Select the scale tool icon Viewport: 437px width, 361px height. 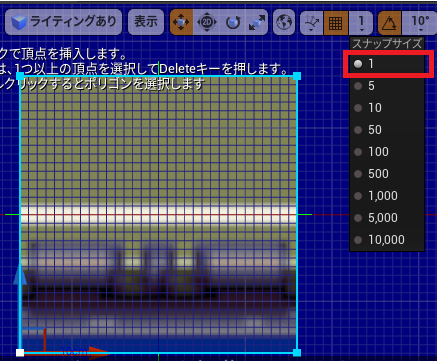pyautogui.click(x=257, y=22)
